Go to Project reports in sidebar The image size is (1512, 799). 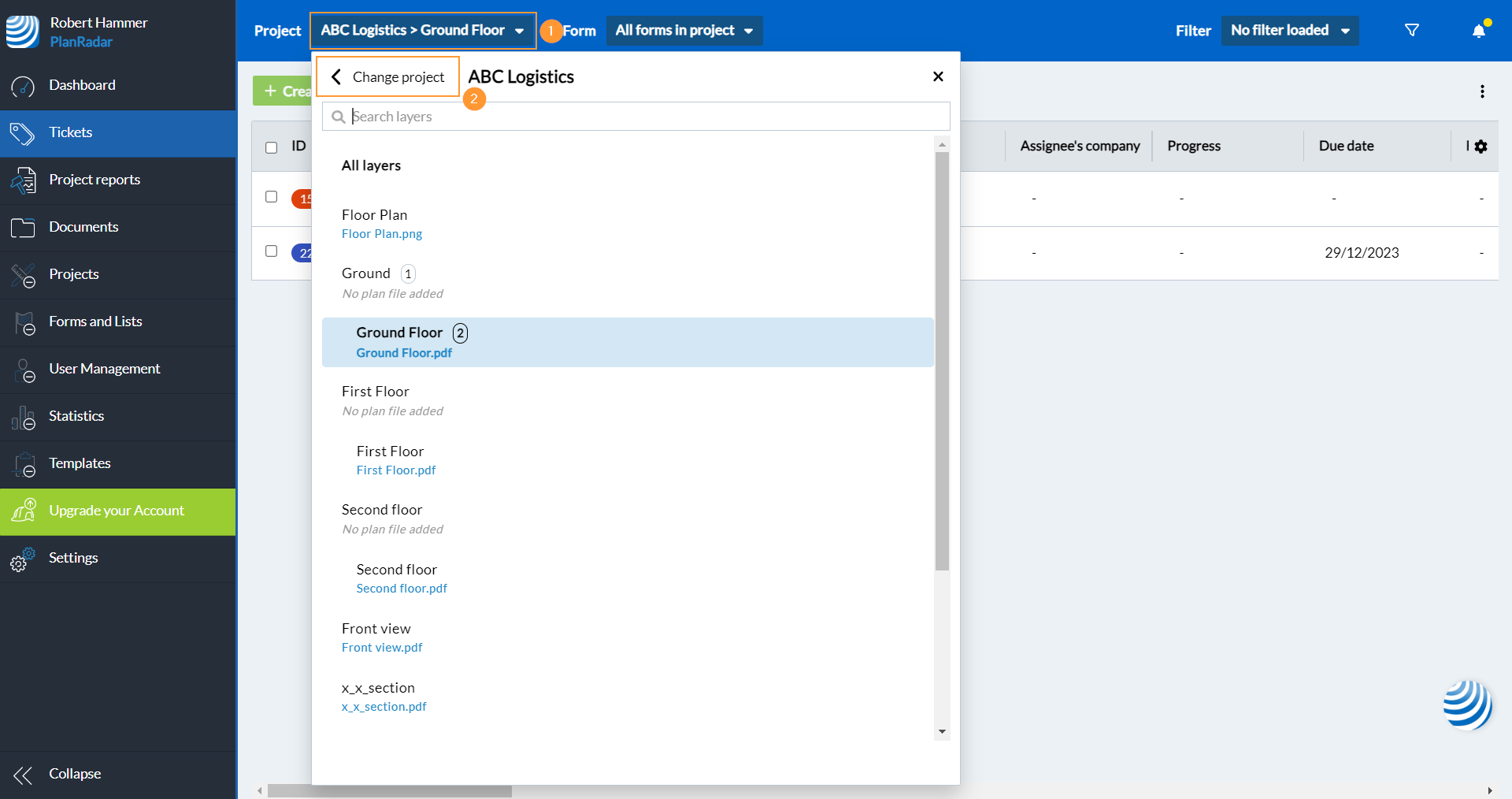point(94,180)
